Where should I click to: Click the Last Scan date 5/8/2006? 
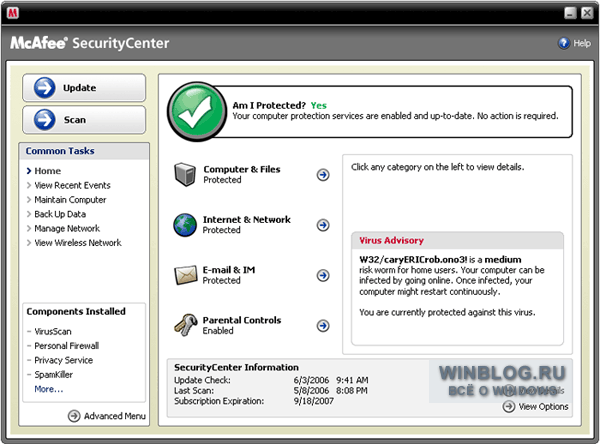point(311,391)
